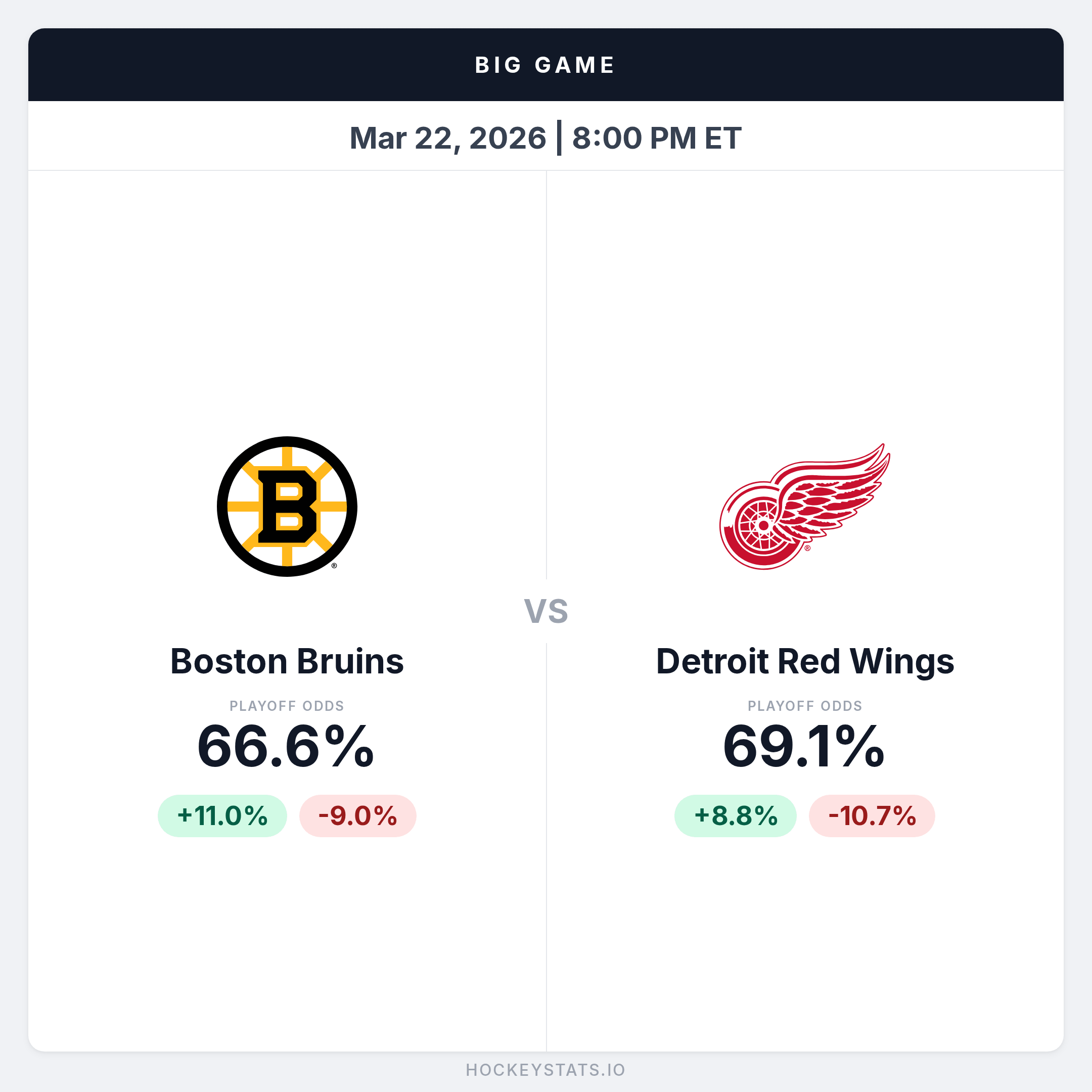This screenshot has height=1092, width=1092.
Task: Click the Boston Bruins spoked-B logo
Action: tap(287, 507)
